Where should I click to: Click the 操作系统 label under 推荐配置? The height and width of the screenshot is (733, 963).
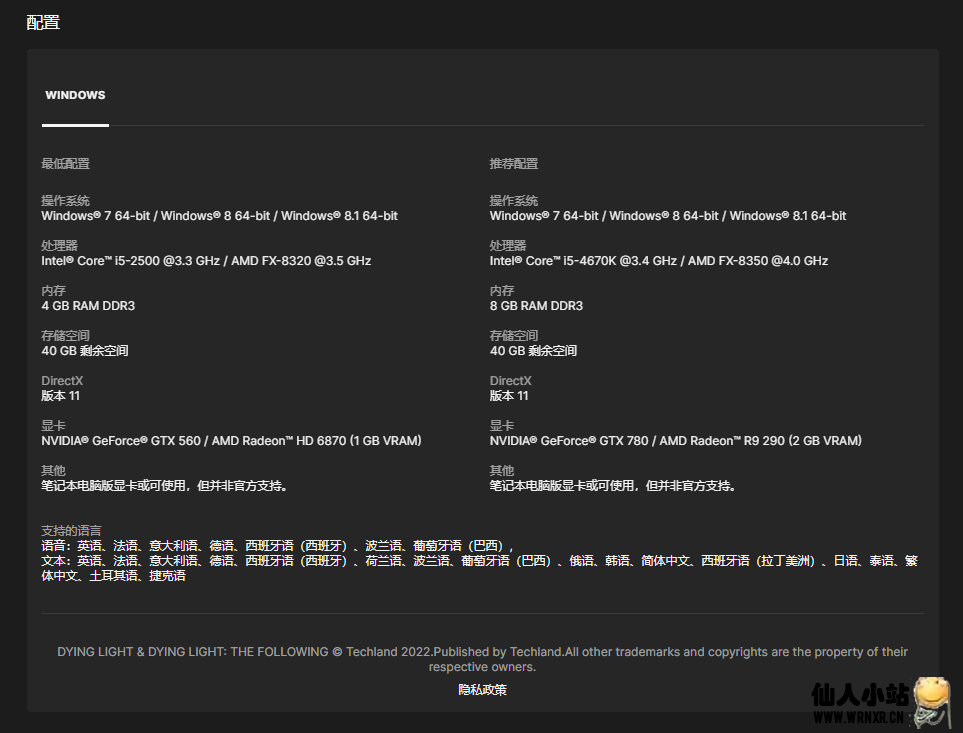pos(514,201)
